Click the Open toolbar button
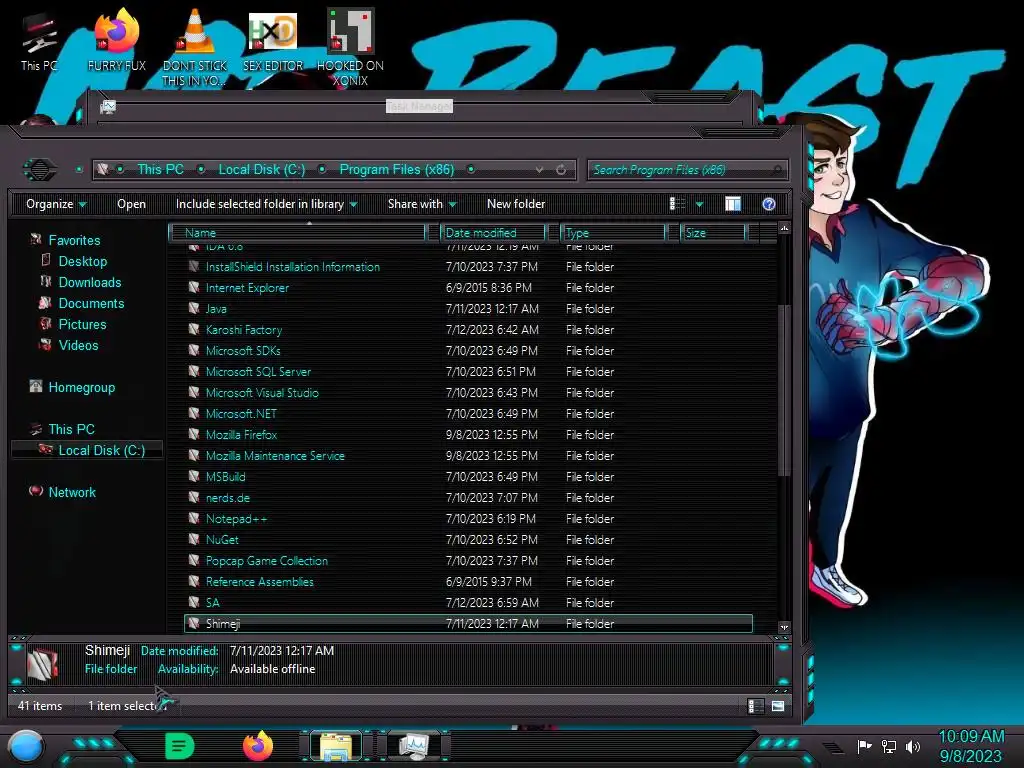The image size is (1024, 768). coord(131,204)
